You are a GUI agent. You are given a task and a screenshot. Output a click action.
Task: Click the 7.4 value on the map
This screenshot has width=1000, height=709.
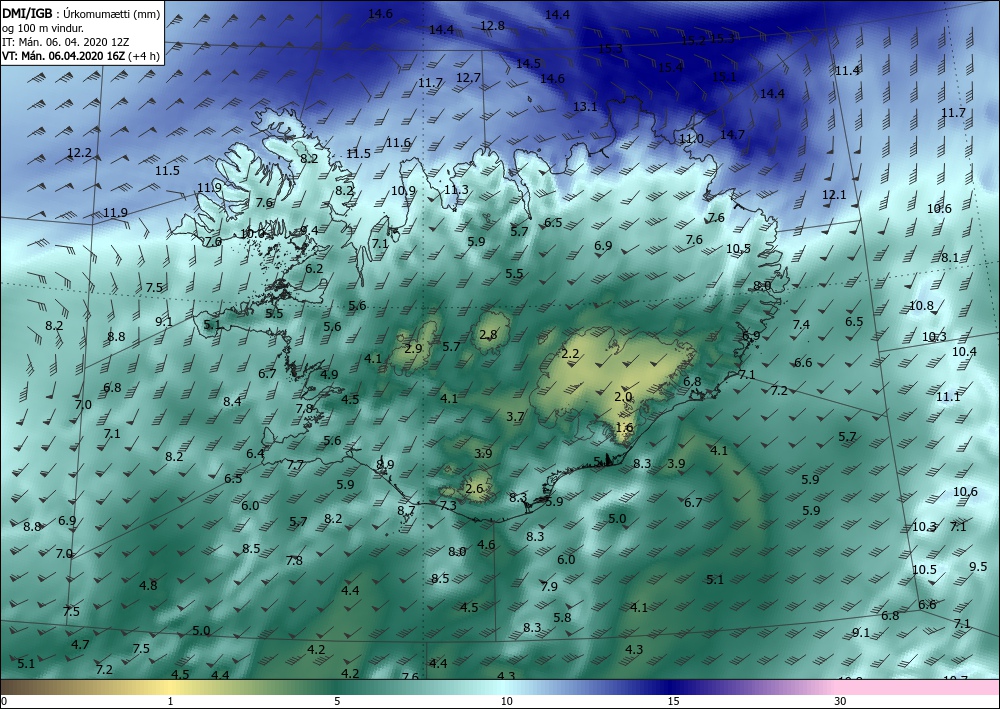(801, 325)
